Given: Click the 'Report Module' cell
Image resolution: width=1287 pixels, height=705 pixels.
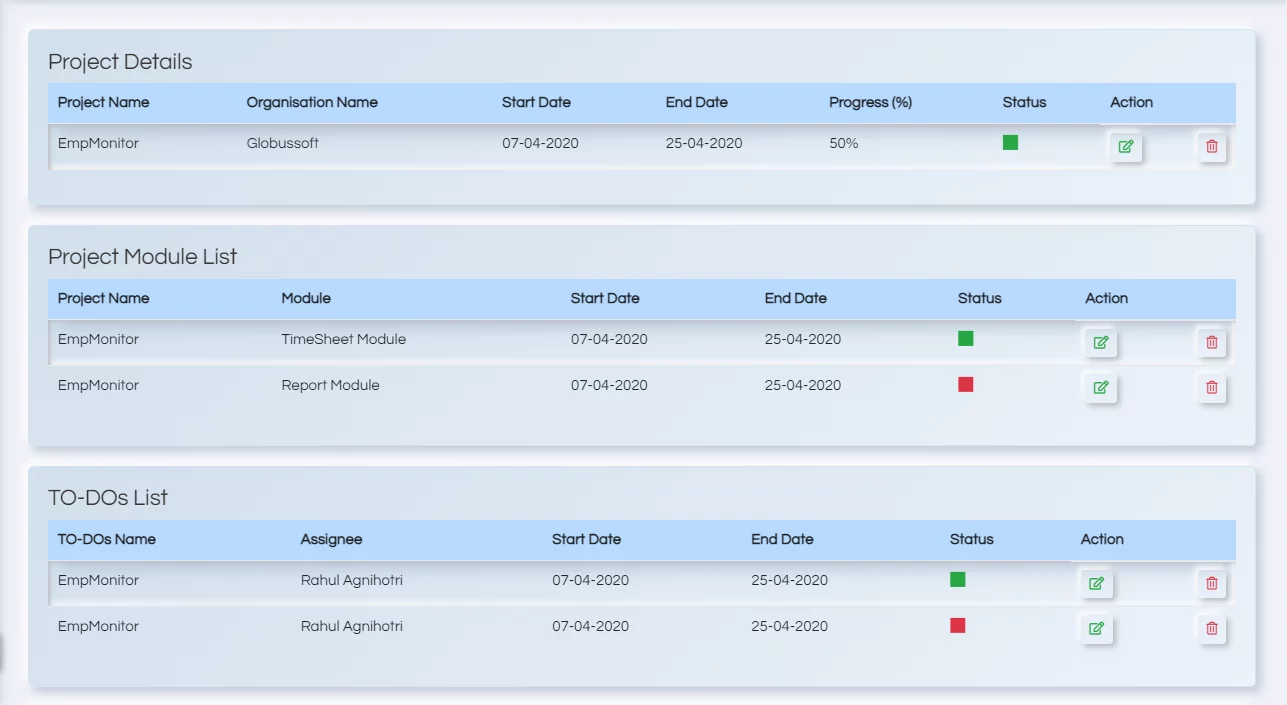Looking at the screenshot, I should coord(331,385).
